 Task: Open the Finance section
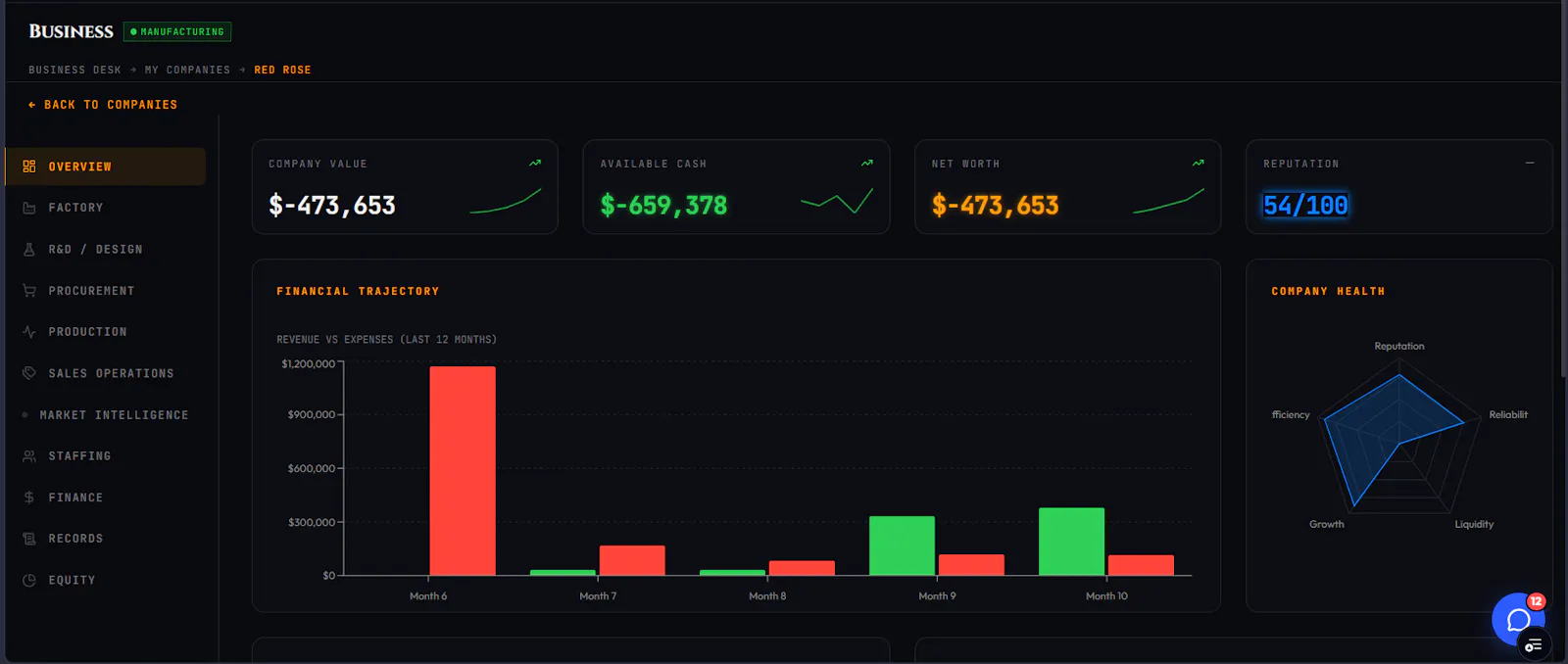point(106,498)
